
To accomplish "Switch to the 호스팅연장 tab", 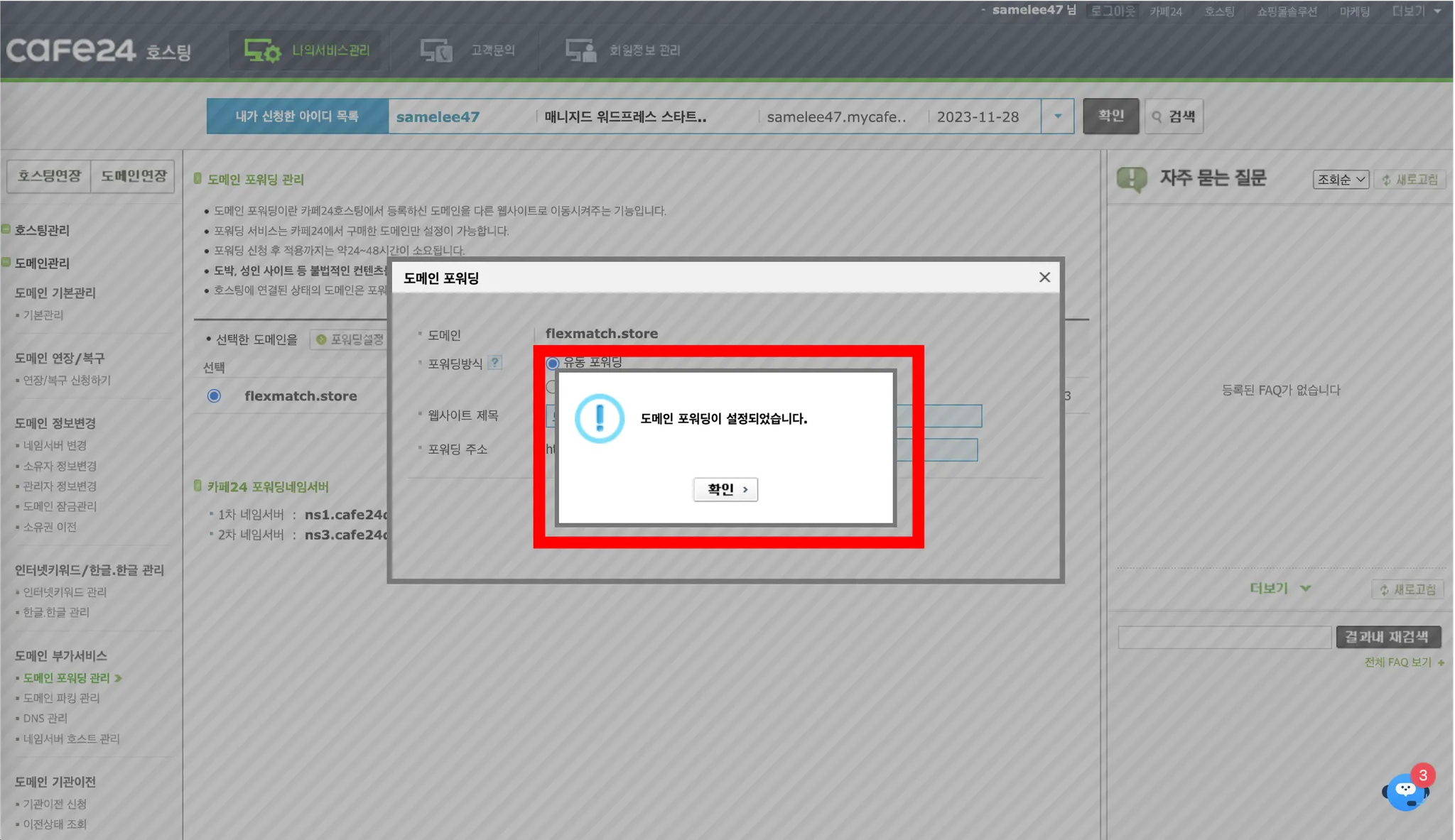I will point(49,176).
